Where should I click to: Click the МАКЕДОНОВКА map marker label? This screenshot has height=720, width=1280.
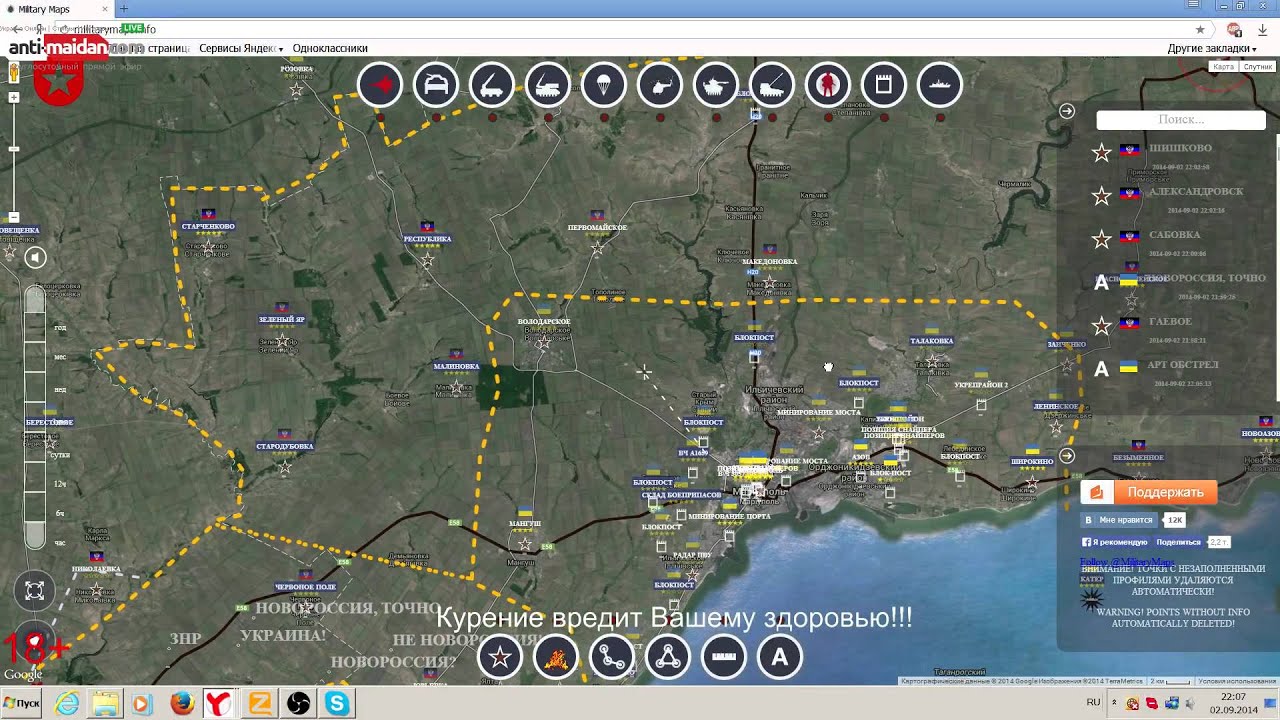coord(769,261)
